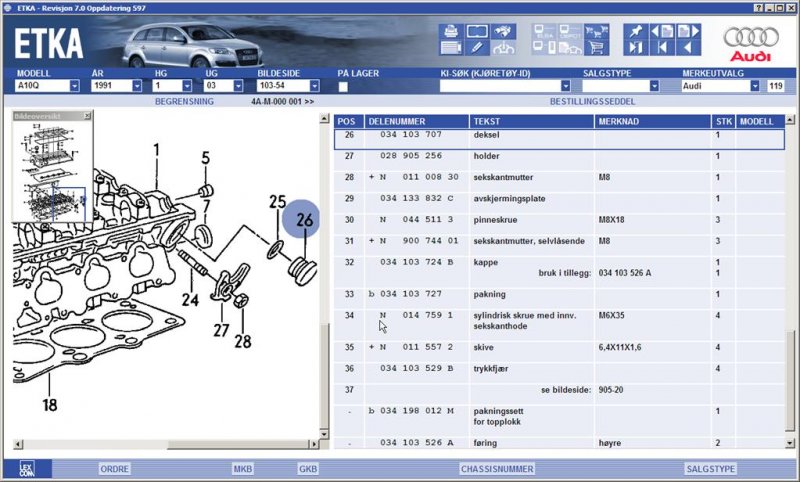Viewport: 800px width, 482px height.
Task: Open the BILDESIDE dropdown 103-54
Action: point(314,86)
